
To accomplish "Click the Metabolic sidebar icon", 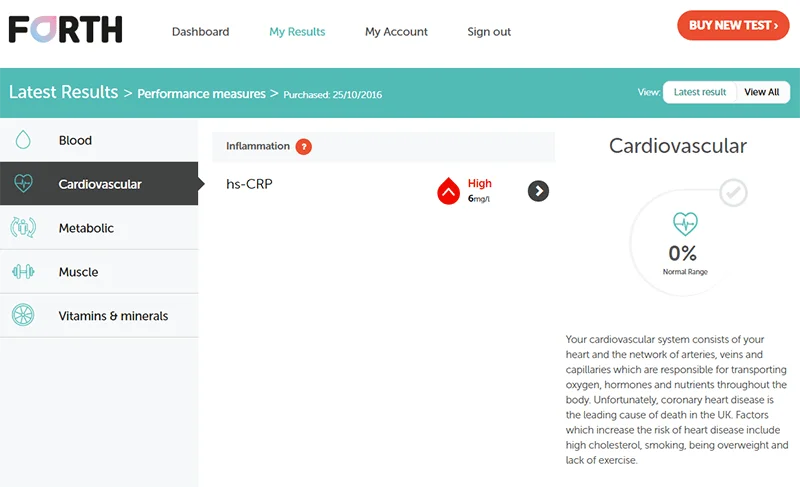I will point(22,228).
